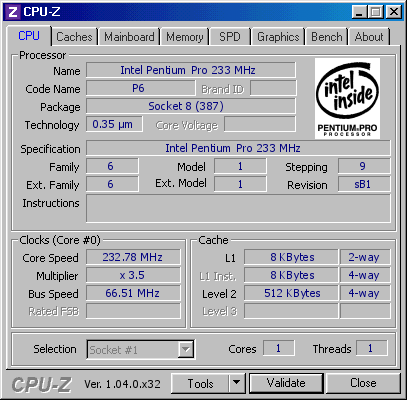Image resolution: width=407 pixels, height=400 pixels.
Task: Click the Level 2 4-way value
Action: pos(365,293)
